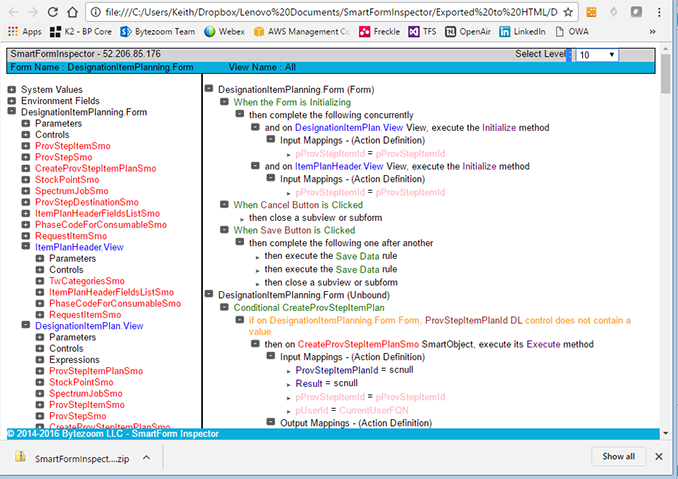
Task: Open the AWS Management Console bookmark
Action: click(301, 32)
